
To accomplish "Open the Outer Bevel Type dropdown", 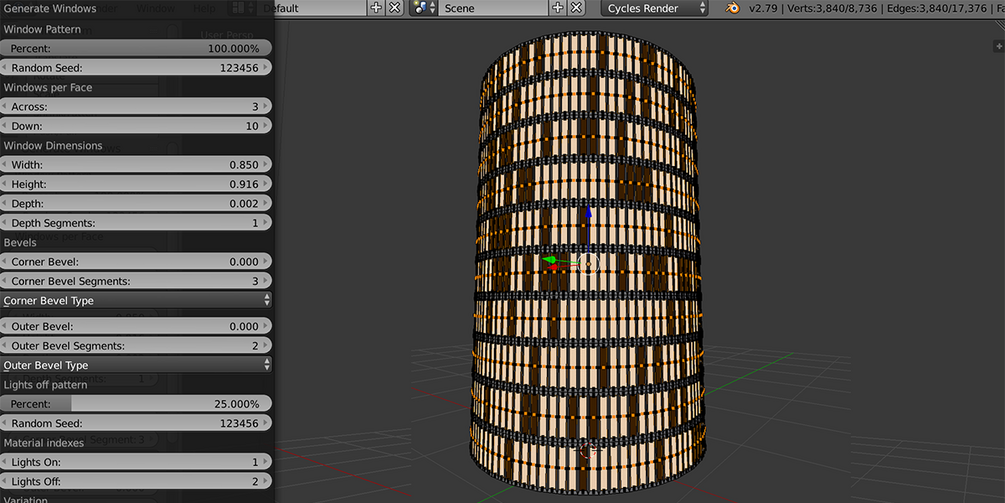I will [136, 365].
